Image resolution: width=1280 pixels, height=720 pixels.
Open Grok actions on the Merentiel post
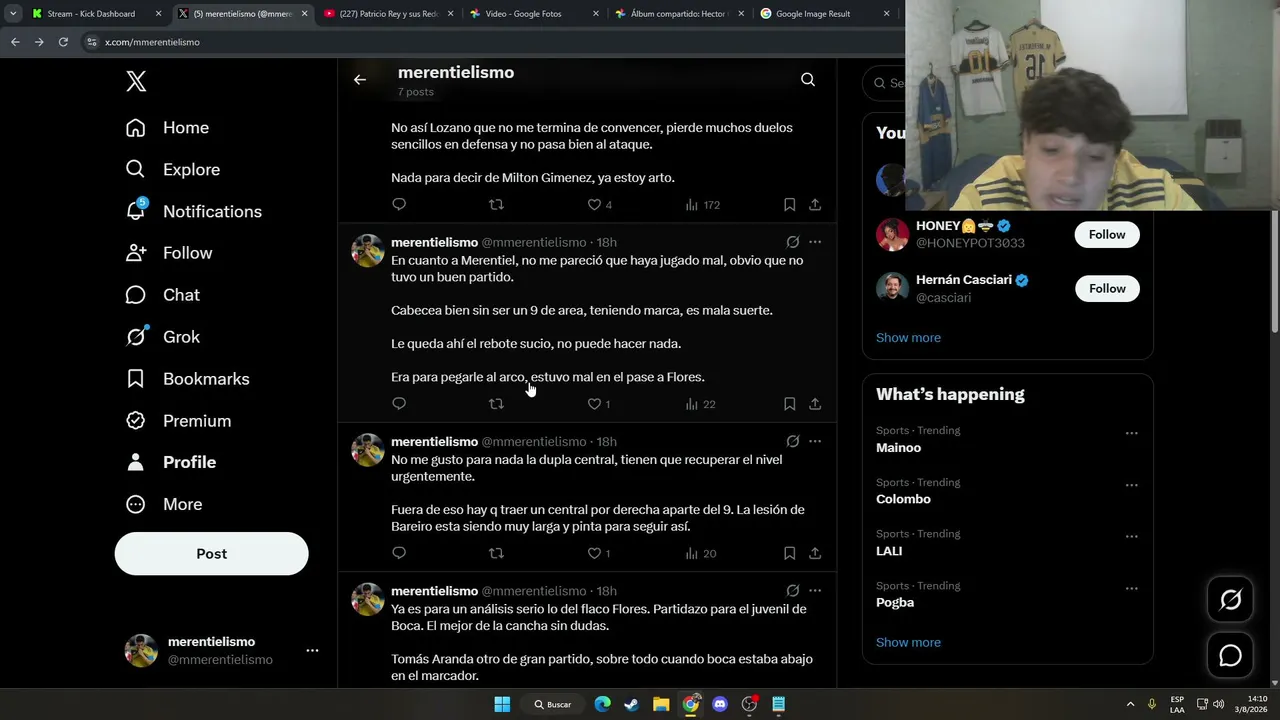pyautogui.click(x=793, y=242)
